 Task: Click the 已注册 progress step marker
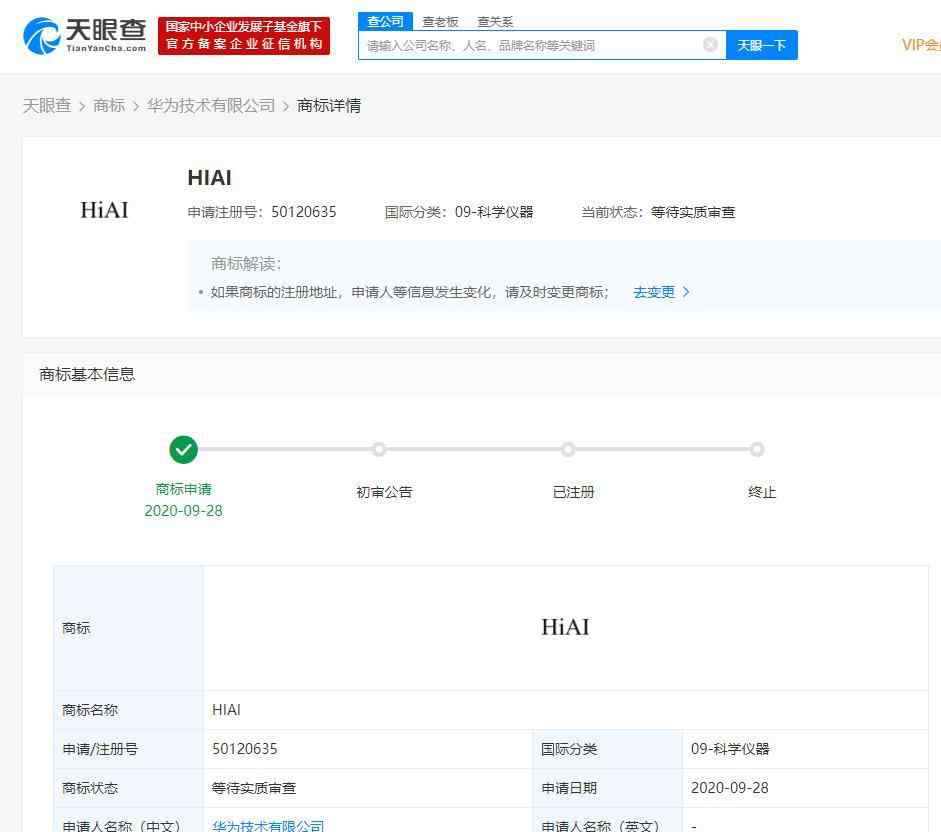coord(568,449)
